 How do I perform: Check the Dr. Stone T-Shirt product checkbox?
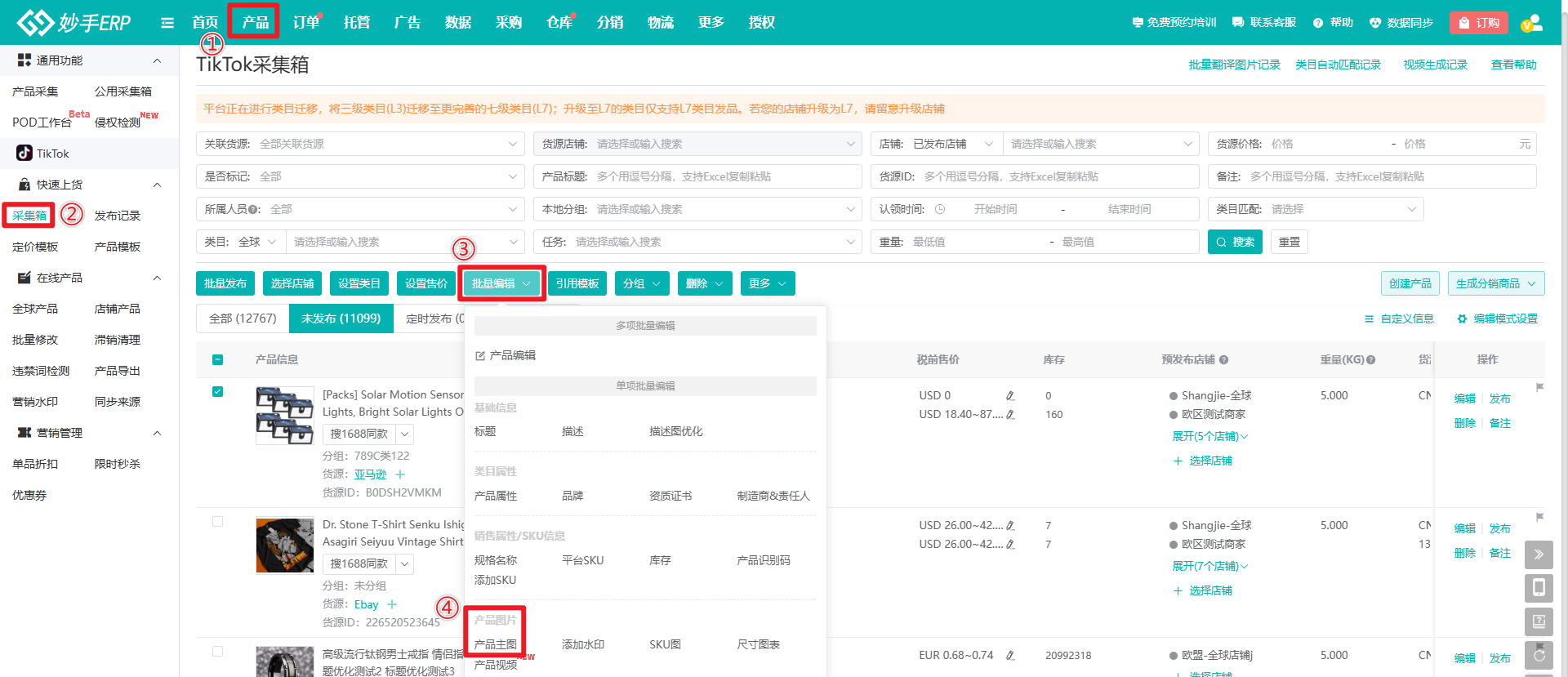(217, 522)
